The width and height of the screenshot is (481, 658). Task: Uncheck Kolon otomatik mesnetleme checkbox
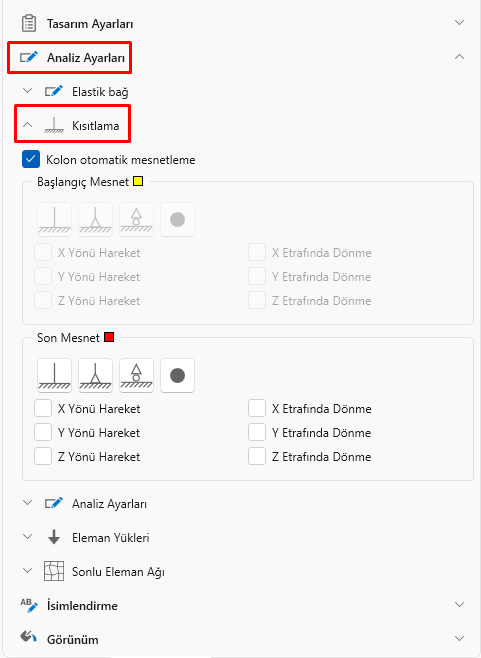(31, 159)
